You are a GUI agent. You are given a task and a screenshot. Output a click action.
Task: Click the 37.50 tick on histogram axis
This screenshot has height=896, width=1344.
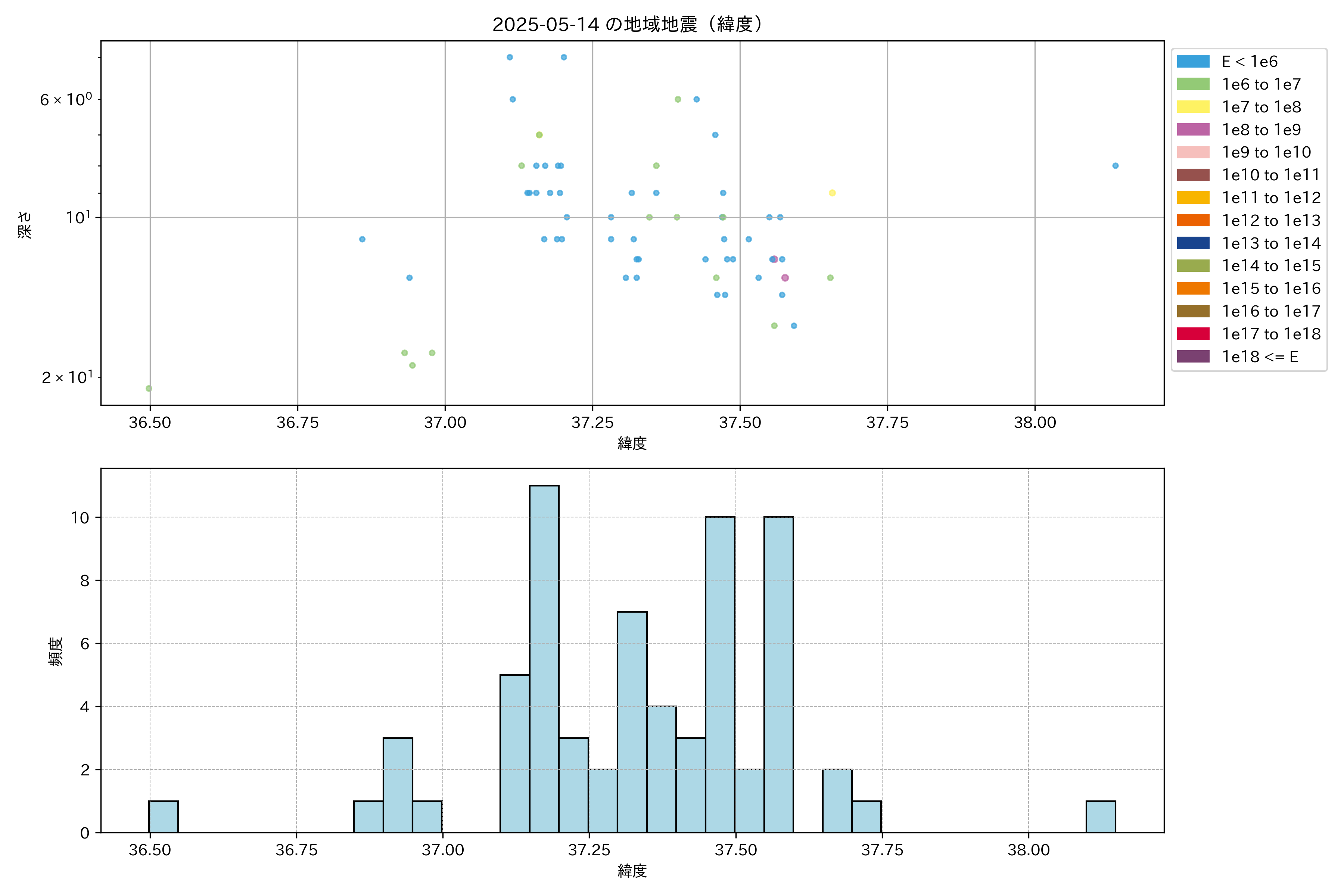click(735, 850)
